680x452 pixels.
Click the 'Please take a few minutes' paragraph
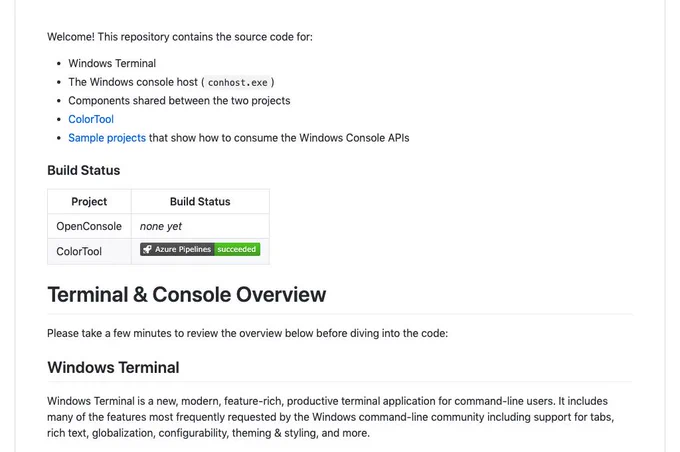pos(247,333)
